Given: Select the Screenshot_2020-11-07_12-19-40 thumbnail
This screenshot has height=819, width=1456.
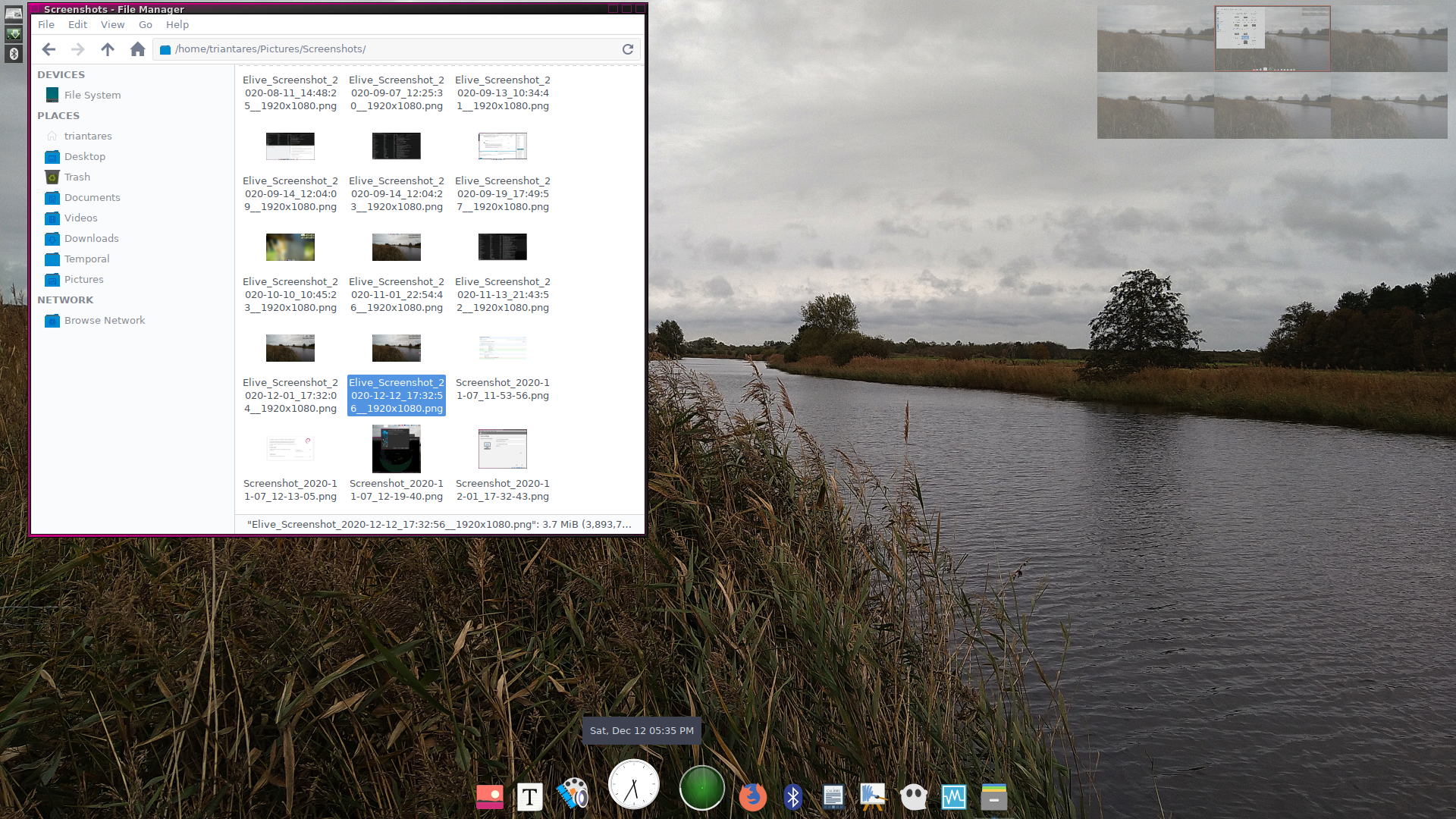Looking at the screenshot, I should [396, 448].
